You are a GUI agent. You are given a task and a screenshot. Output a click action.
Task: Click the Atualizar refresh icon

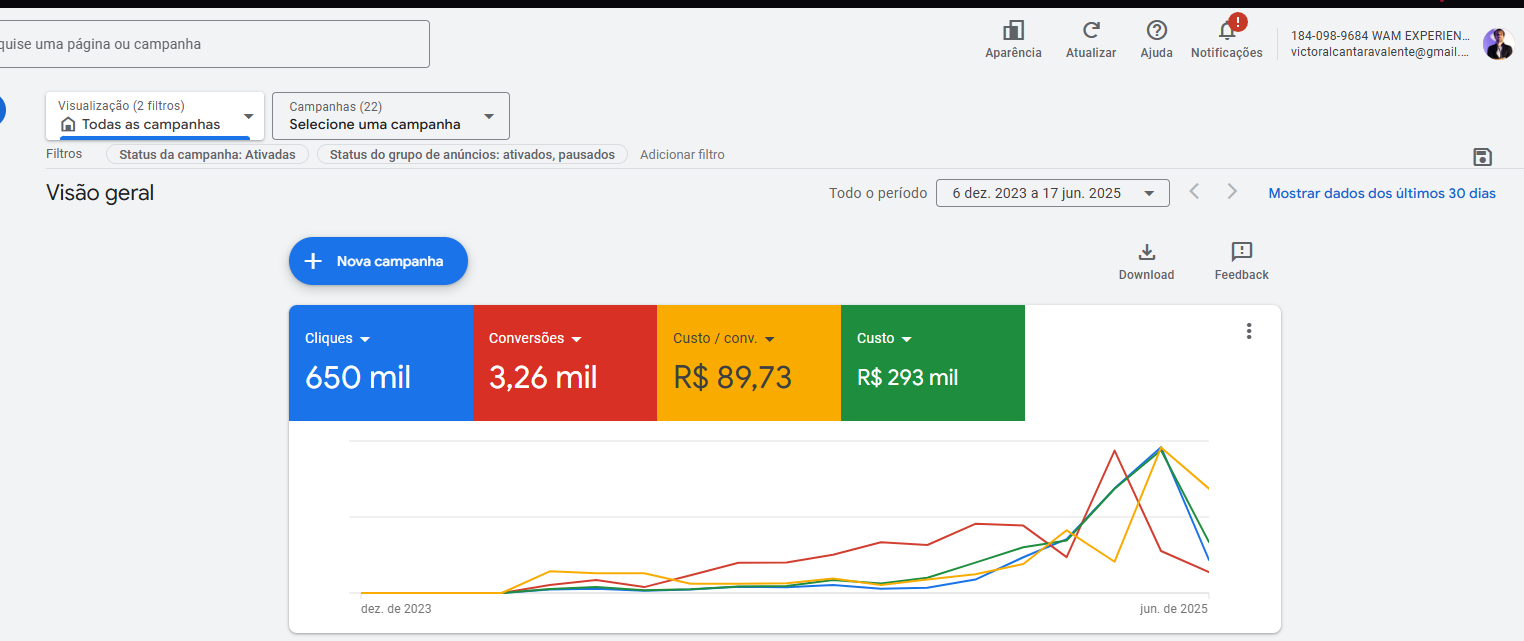click(x=1091, y=32)
